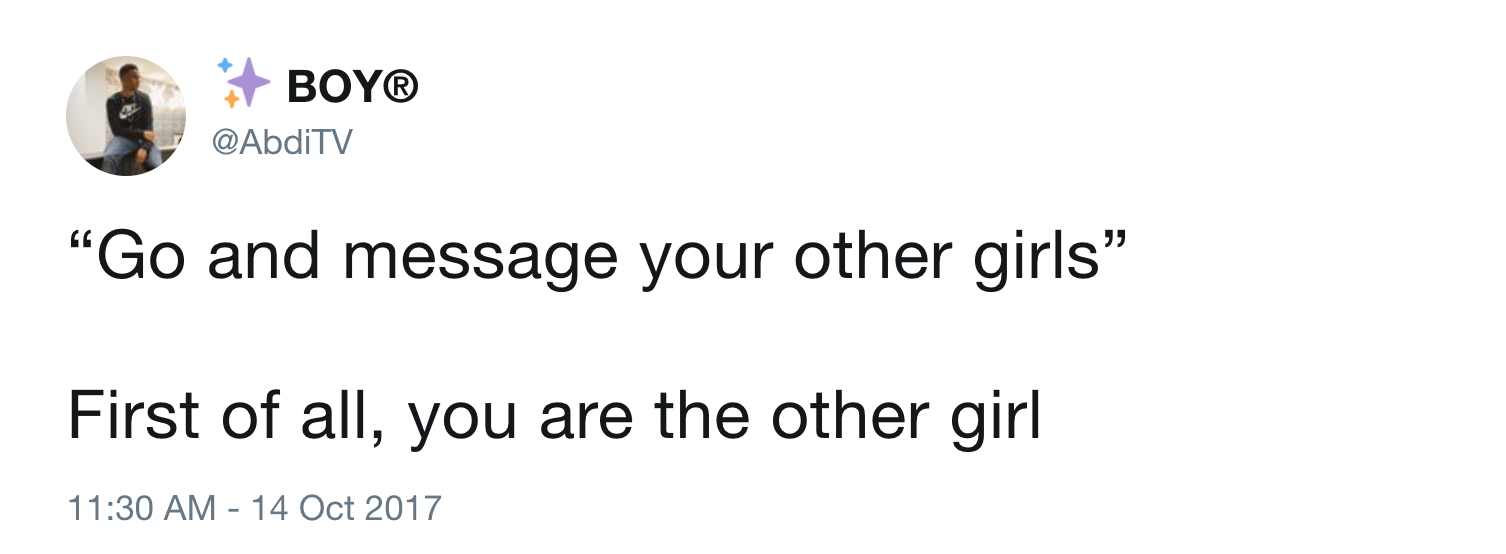The height and width of the screenshot is (554, 1506).
Task: Click the year 2017 in the timestamp
Action: click(401, 507)
